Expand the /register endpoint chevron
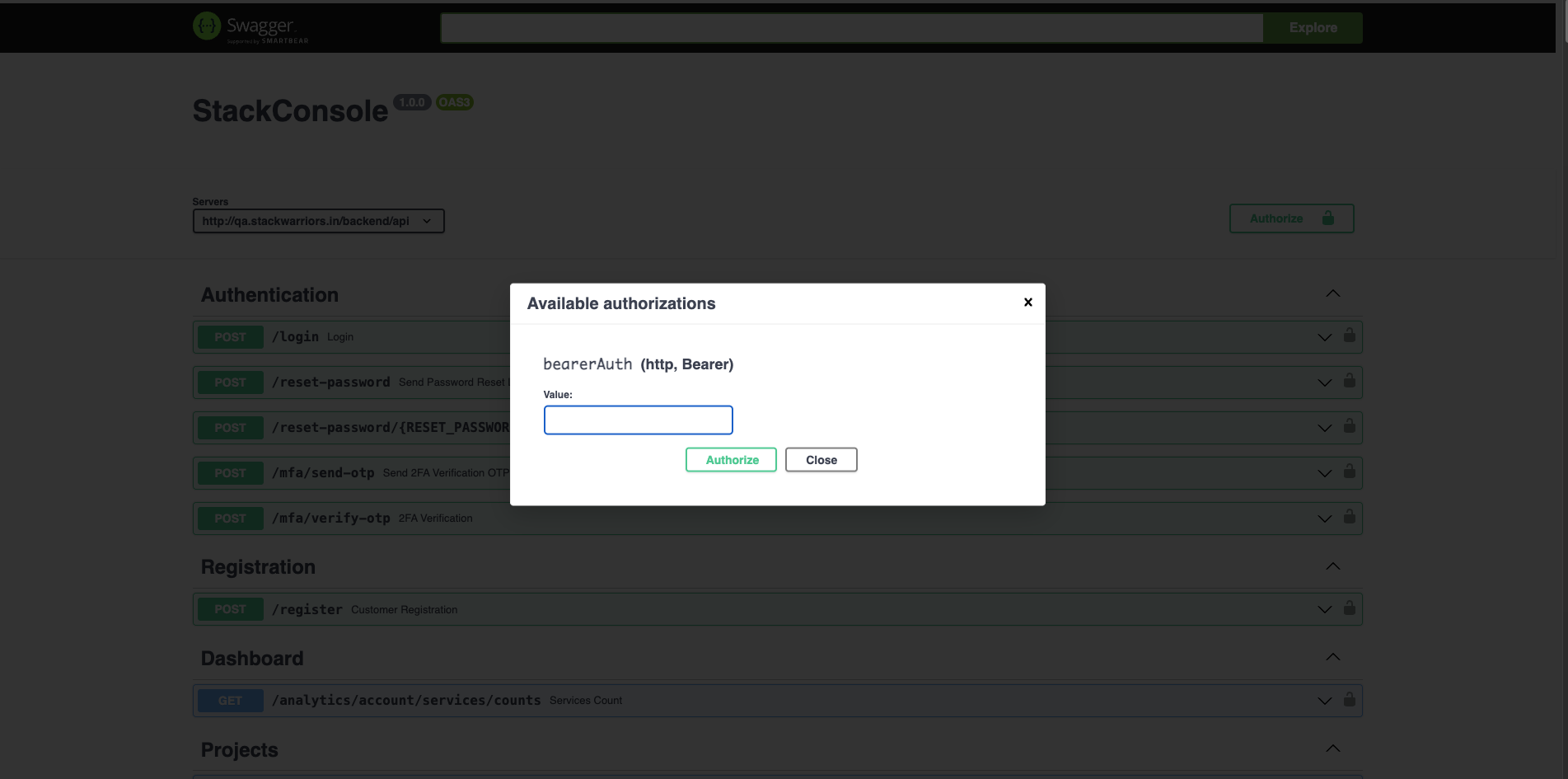1568x779 pixels. 1324,610
